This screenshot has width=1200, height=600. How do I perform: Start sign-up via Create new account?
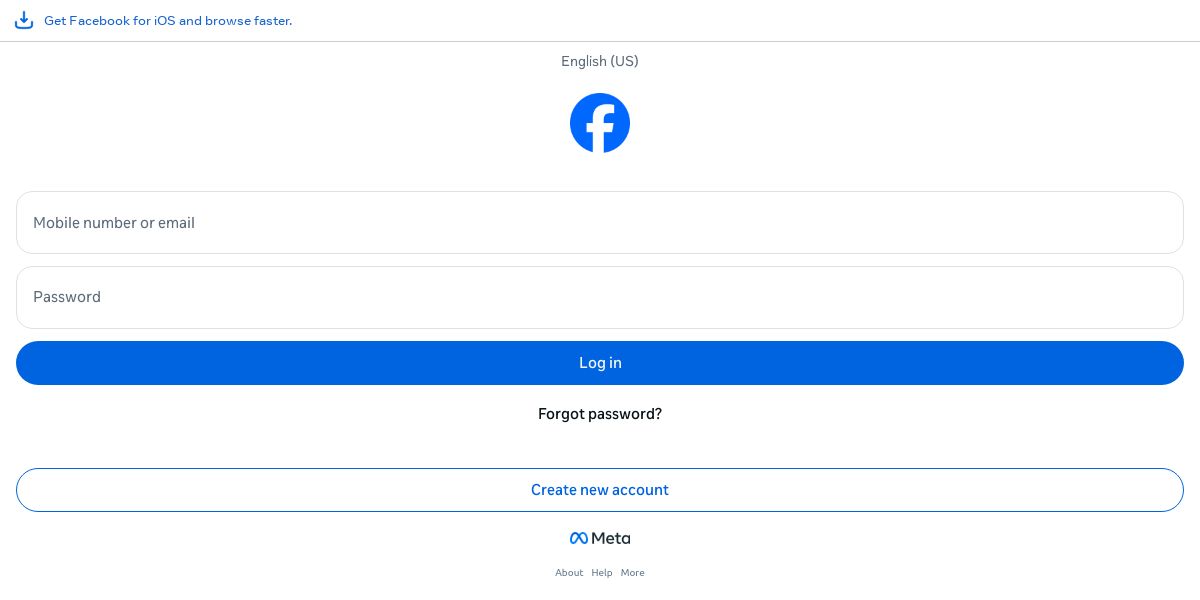coord(600,490)
